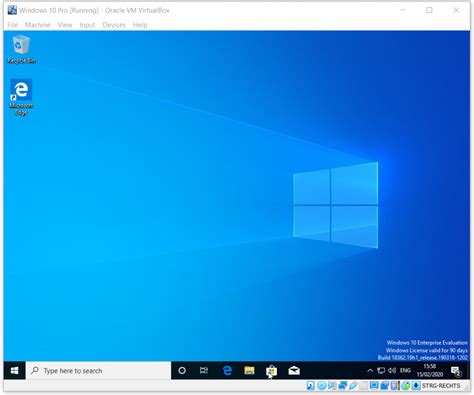This screenshot has width=474, height=395.
Task: Click the ENG language indicator
Action: click(x=405, y=370)
